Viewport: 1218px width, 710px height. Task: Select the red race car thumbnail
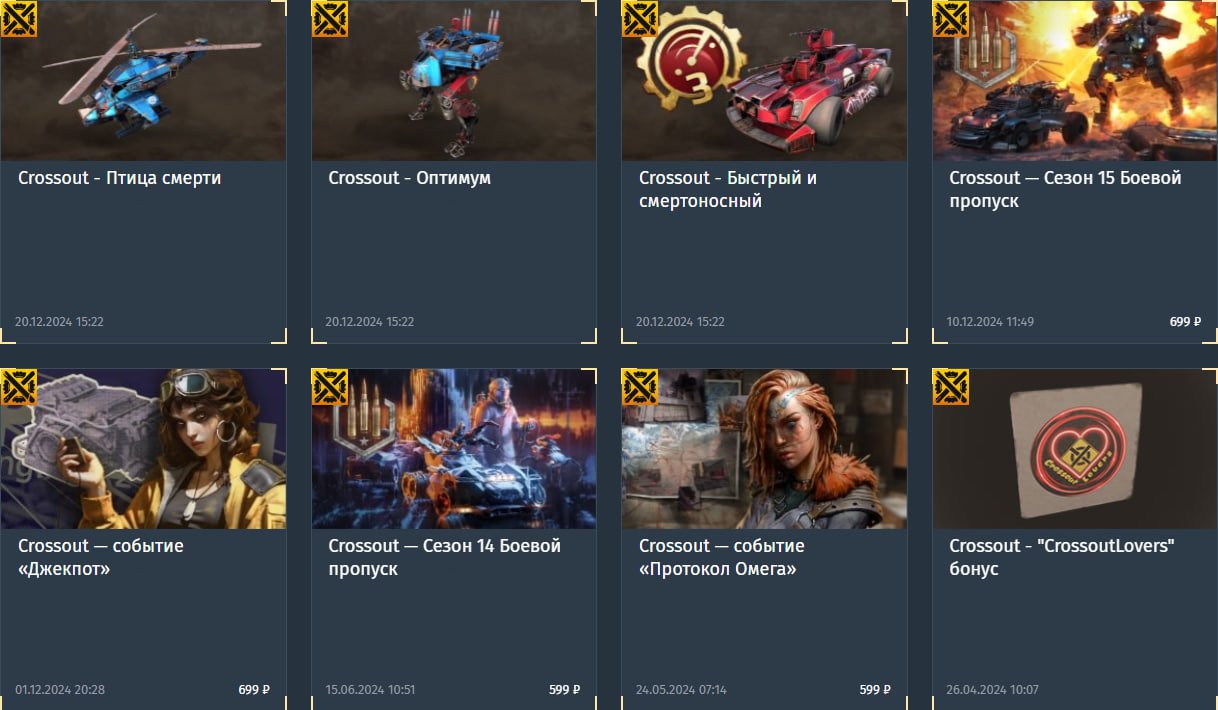[764, 80]
